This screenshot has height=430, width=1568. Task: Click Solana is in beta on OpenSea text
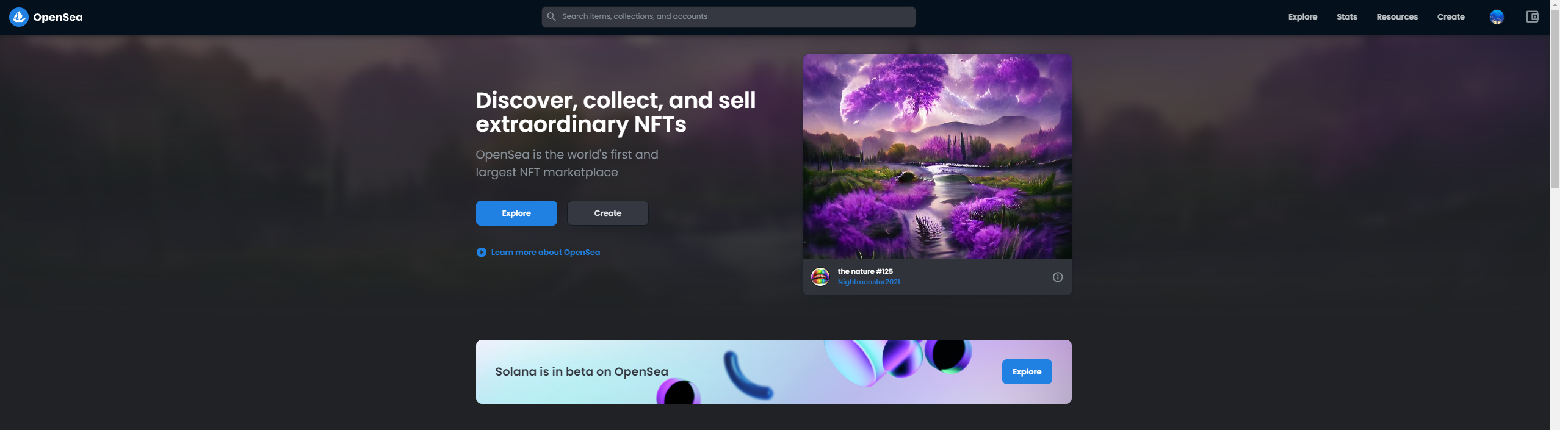[581, 371]
